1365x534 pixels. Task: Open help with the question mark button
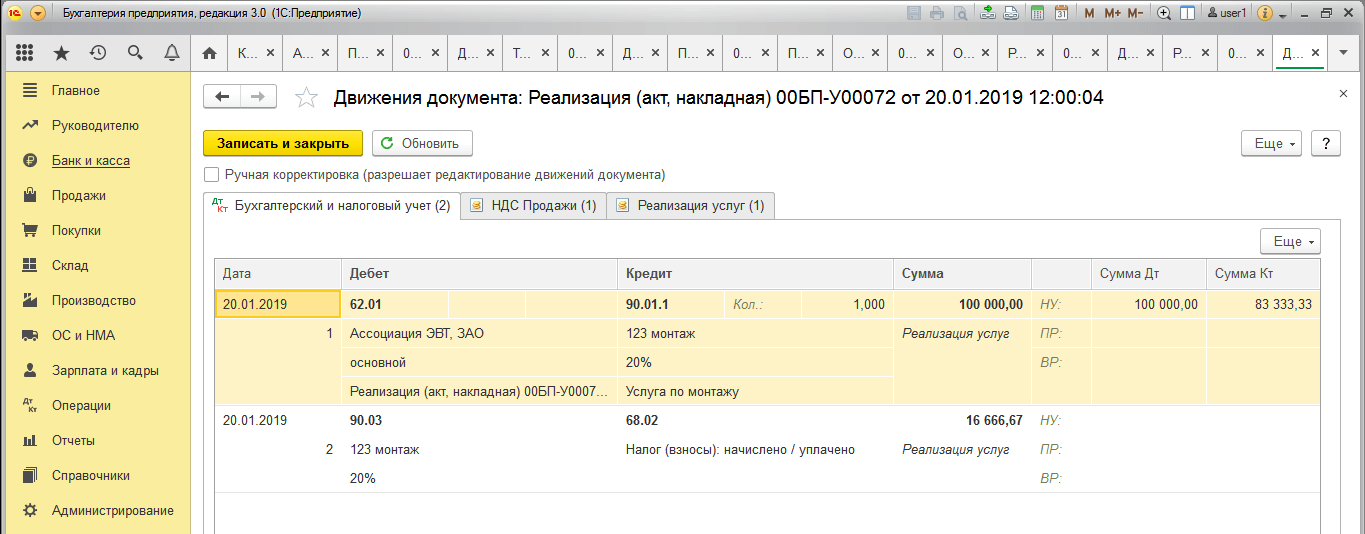[x=1326, y=143]
